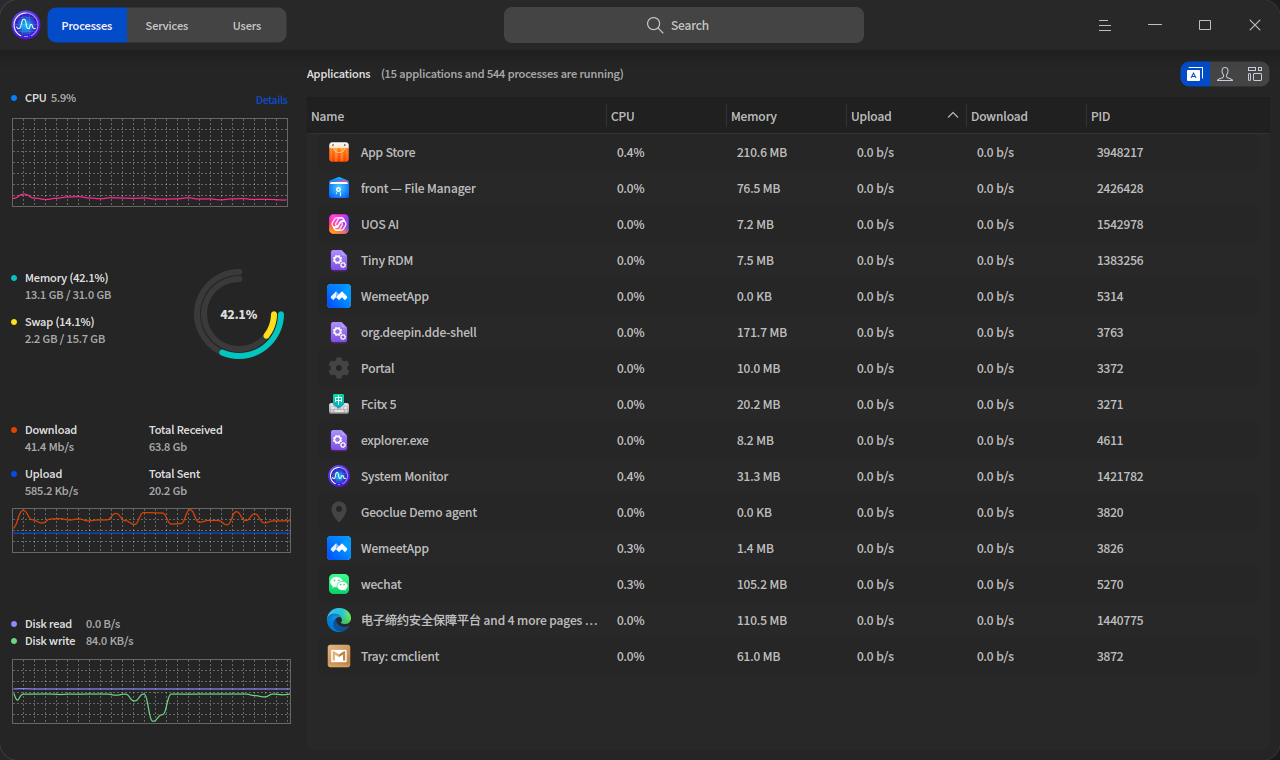Click the 171.7 MB memory value

762,333
